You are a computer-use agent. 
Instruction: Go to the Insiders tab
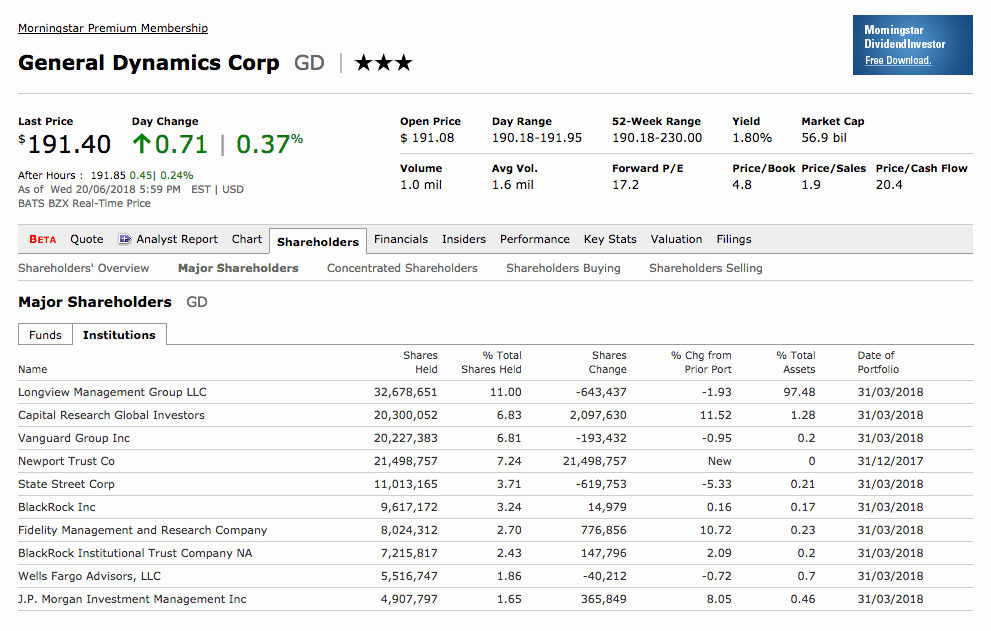[464, 239]
